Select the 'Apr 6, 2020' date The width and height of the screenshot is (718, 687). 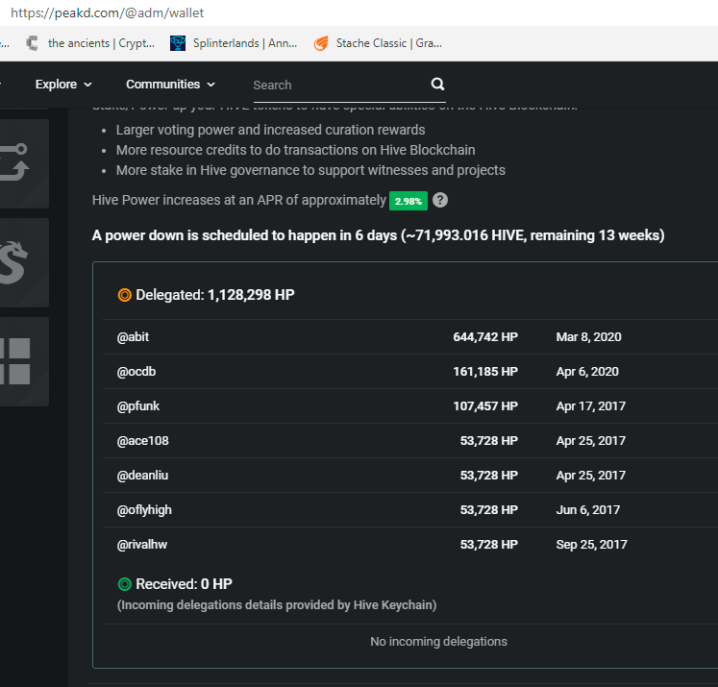pyautogui.click(x=587, y=371)
